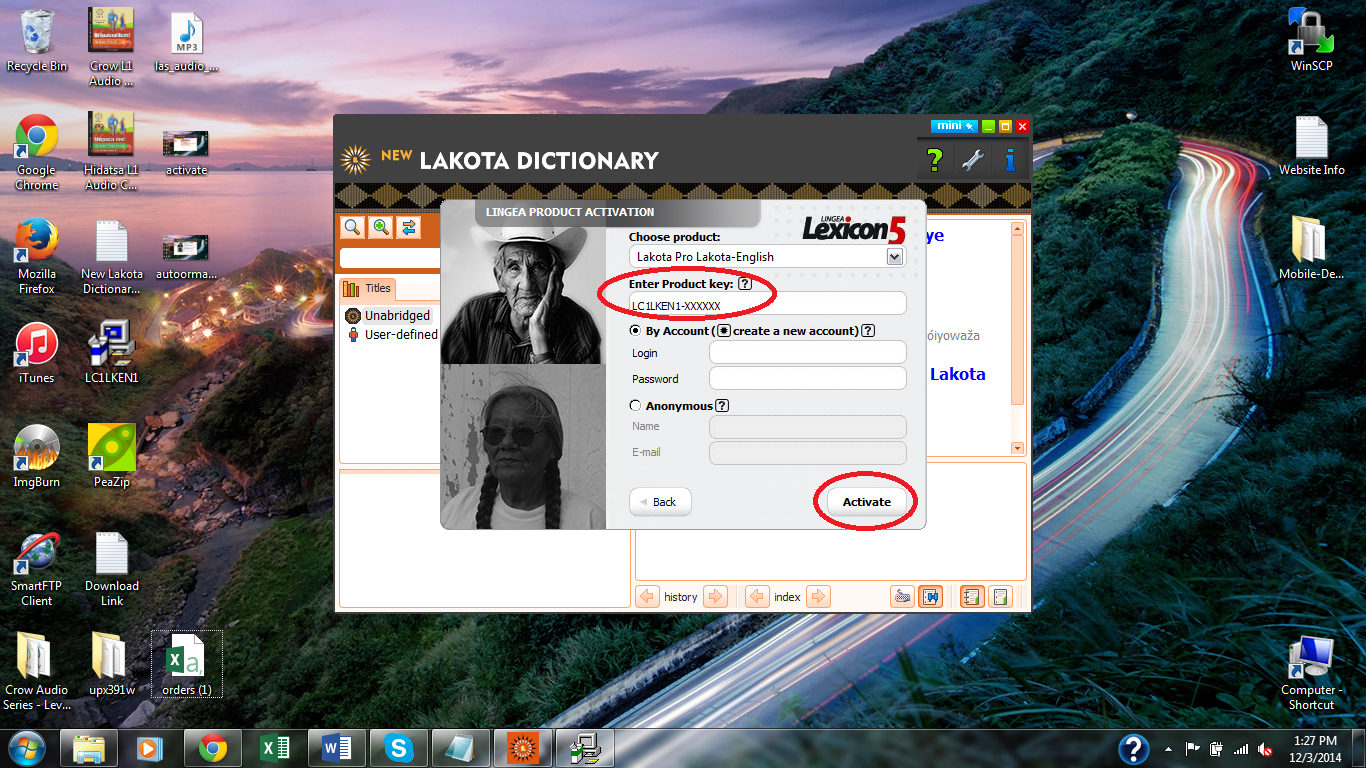Click the Back button in activation dialog

point(660,502)
